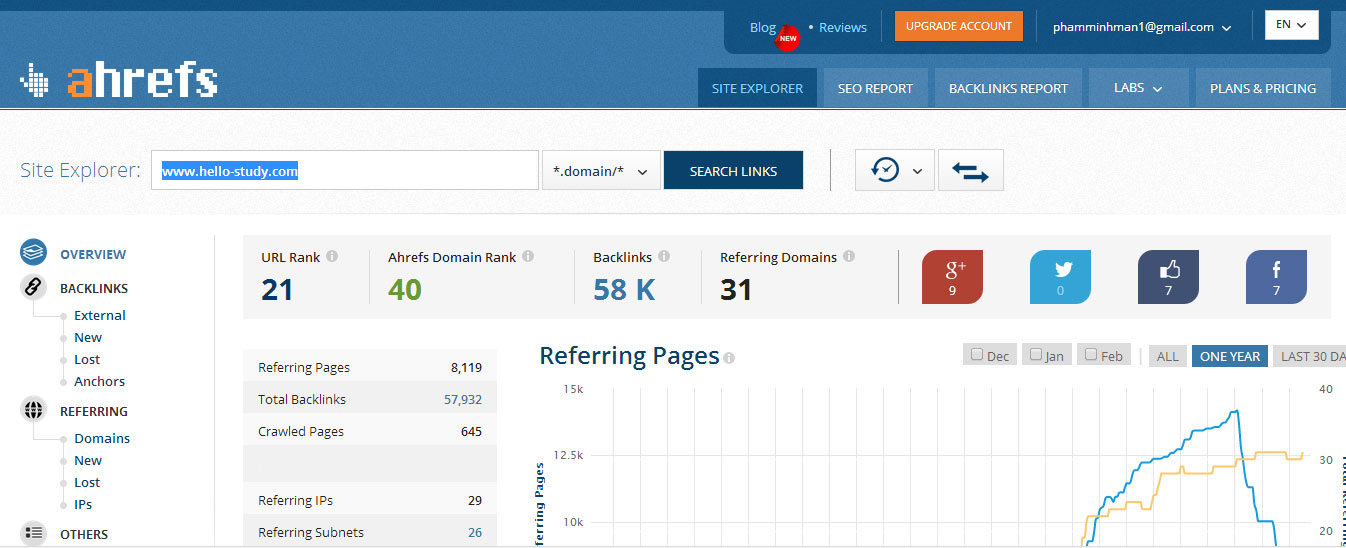Click the 57,932 Total Backlinks value
The width and height of the screenshot is (1346, 548).
click(x=463, y=399)
